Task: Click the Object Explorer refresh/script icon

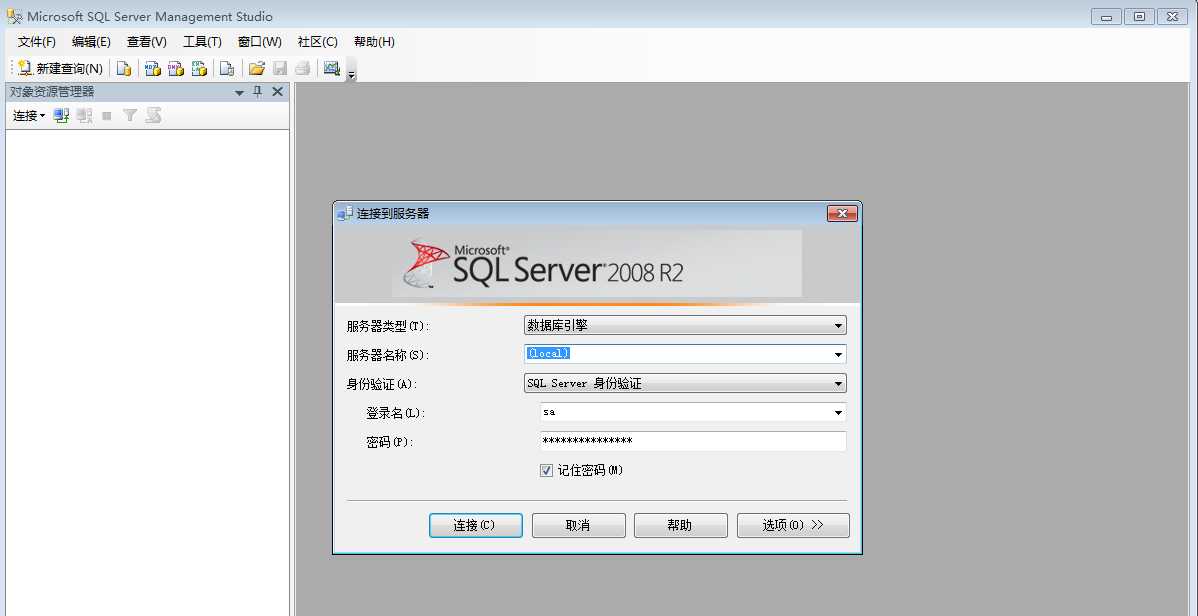Action: [x=154, y=115]
